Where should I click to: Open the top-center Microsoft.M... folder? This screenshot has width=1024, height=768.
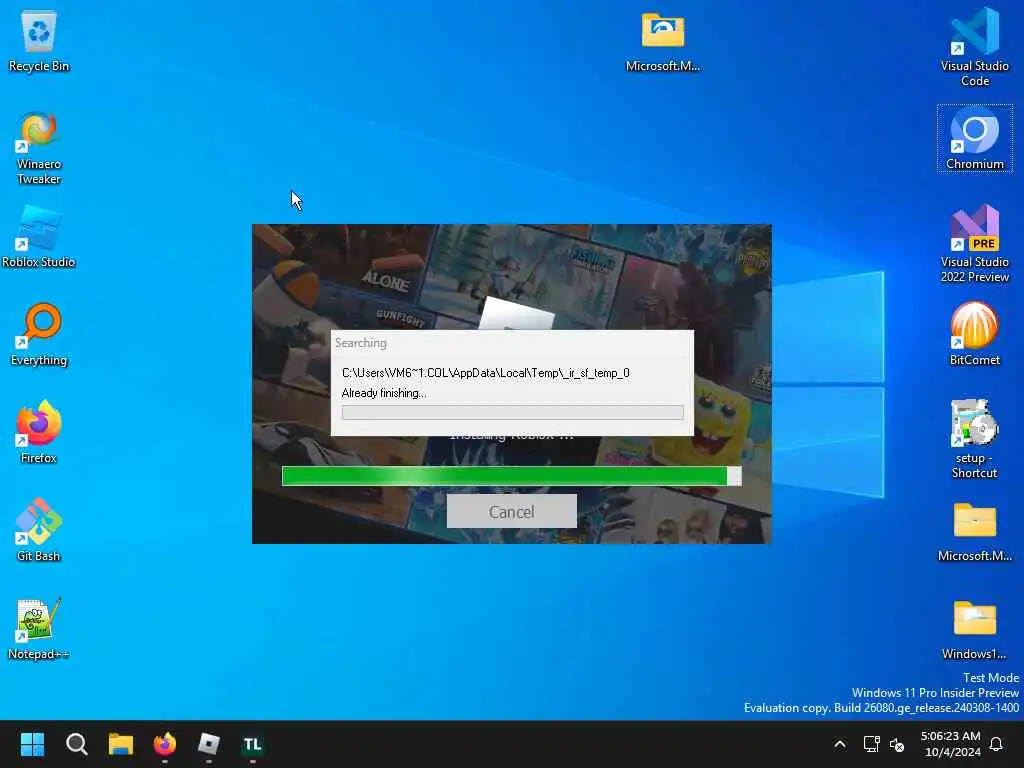coord(663,40)
